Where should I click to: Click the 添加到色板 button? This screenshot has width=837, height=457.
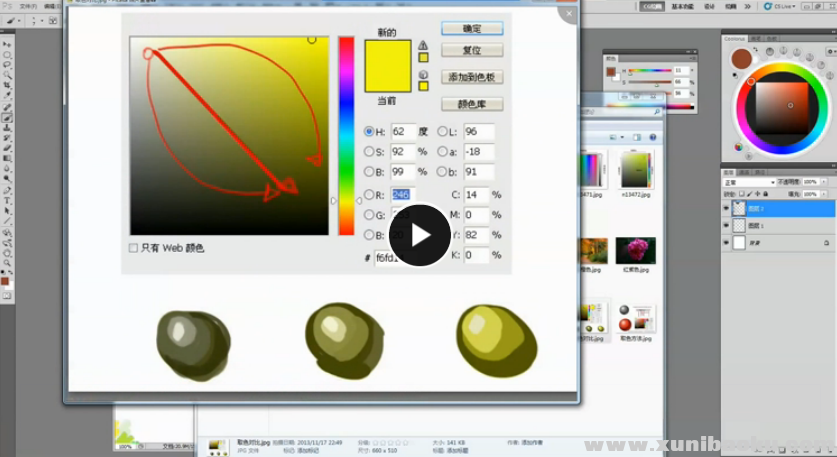coord(471,77)
